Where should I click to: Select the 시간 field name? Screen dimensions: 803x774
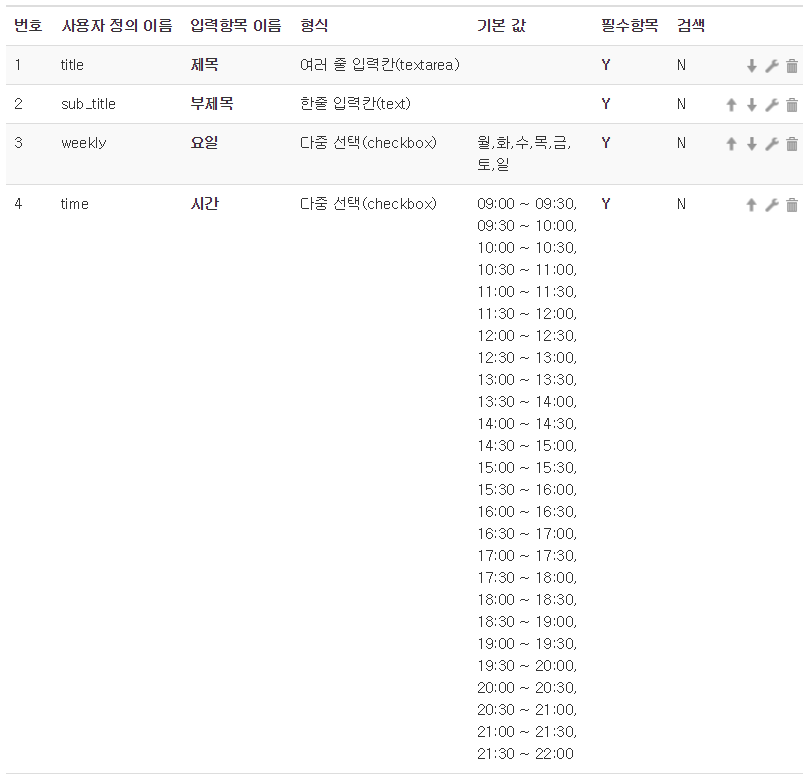click(x=204, y=204)
